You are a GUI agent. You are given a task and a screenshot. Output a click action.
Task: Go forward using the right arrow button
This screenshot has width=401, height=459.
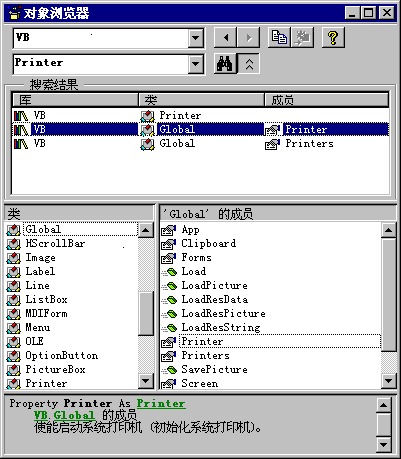coord(248,37)
